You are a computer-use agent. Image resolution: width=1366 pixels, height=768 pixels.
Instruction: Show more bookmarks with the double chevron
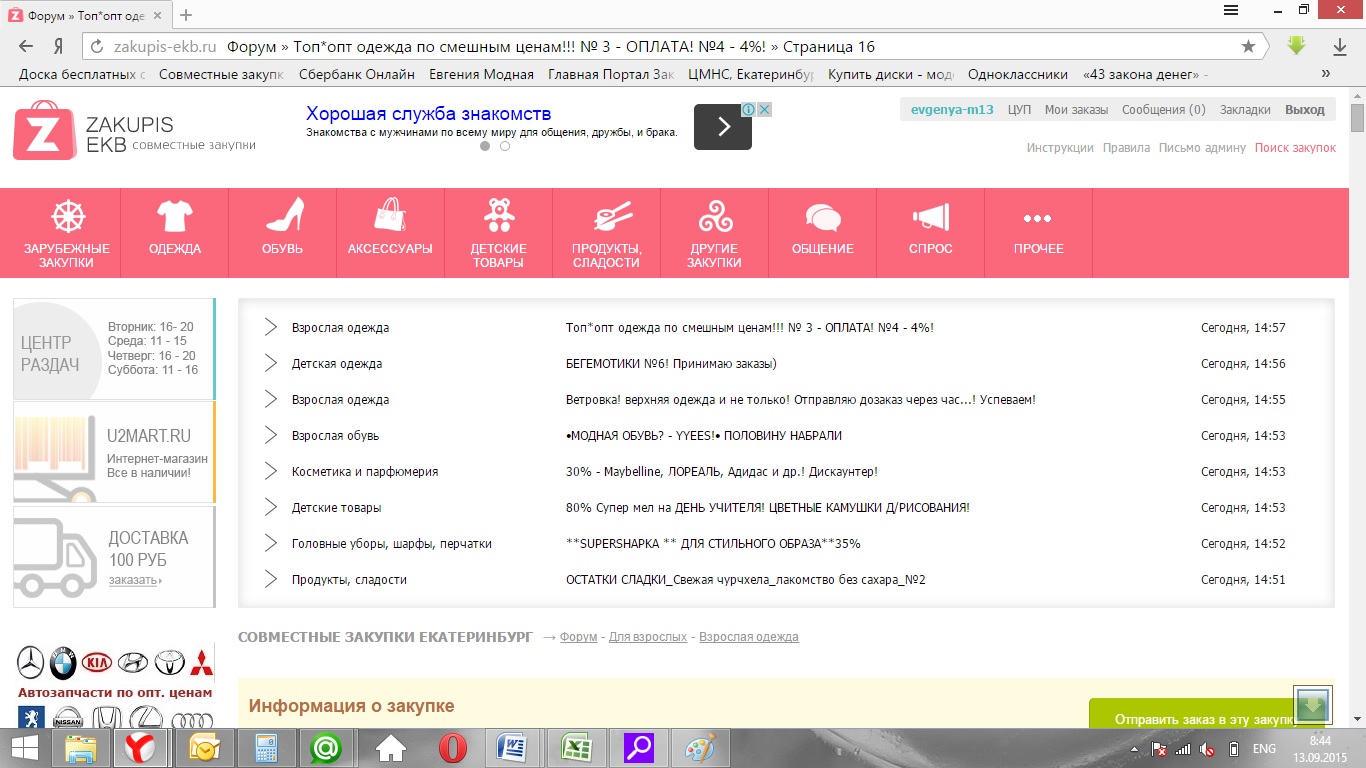[x=1326, y=74]
